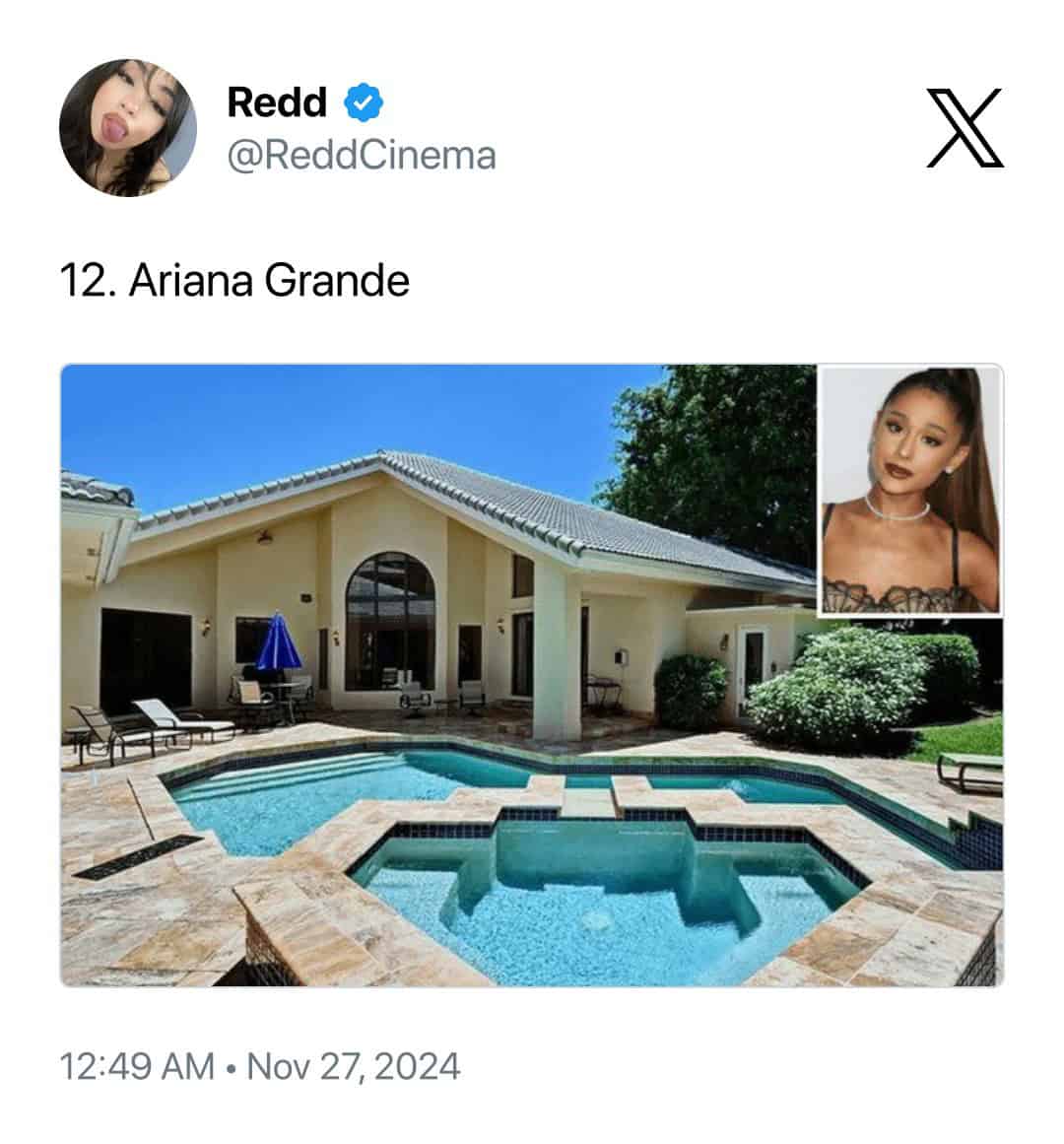Click the X logo icon

[964, 128]
